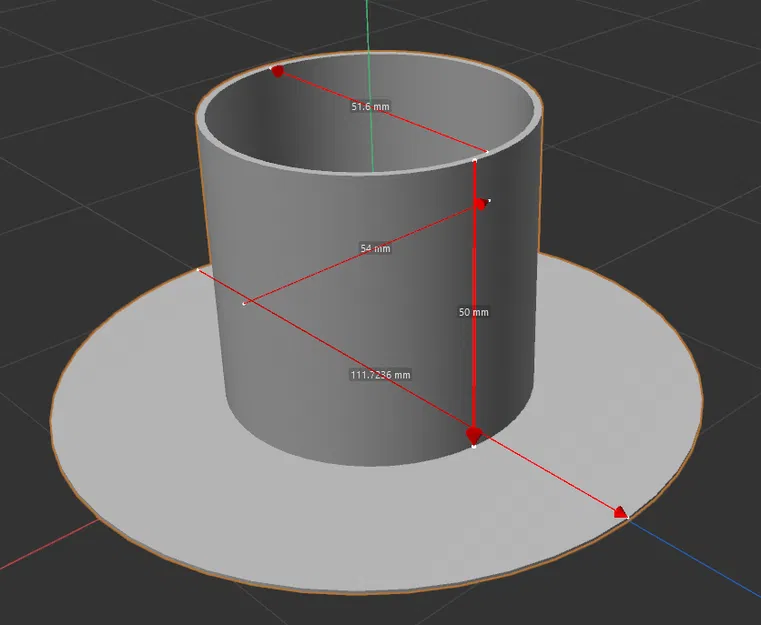Image resolution: width=761 pixels, height=625 pixels.
Task: Click the 50 mm height label
Action: coord(474,312)
